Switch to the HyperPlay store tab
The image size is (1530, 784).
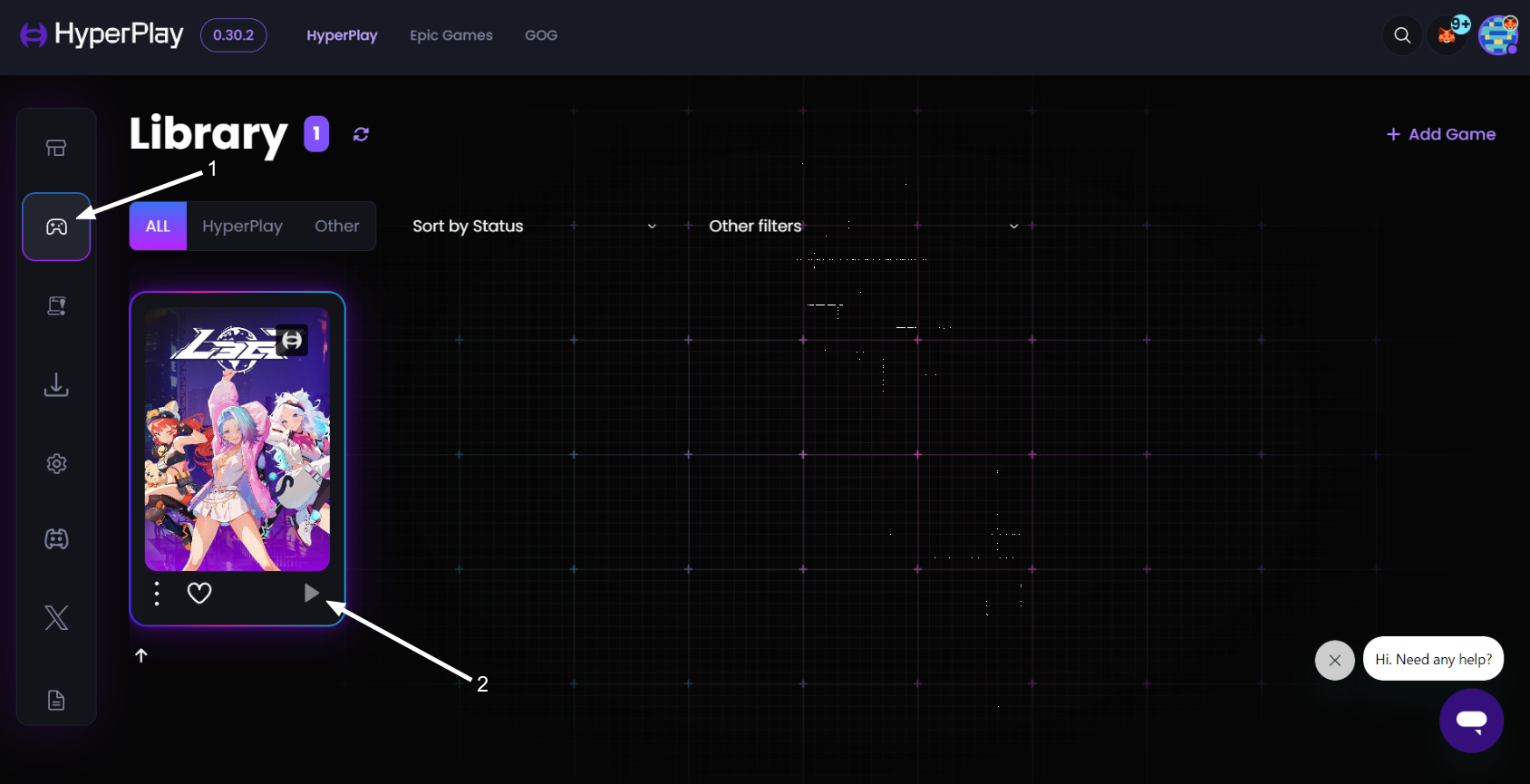[342, 35]
